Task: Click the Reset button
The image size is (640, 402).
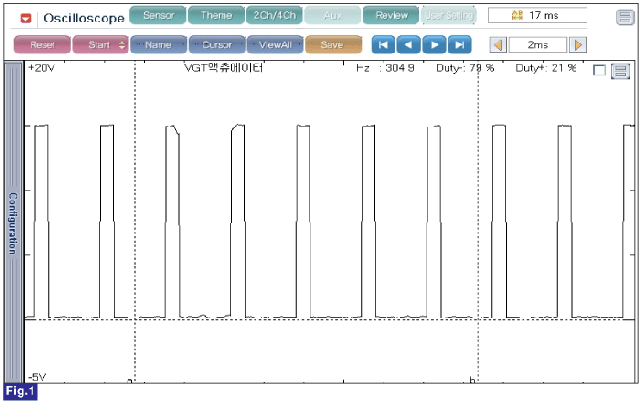Action: coord(42,45)
